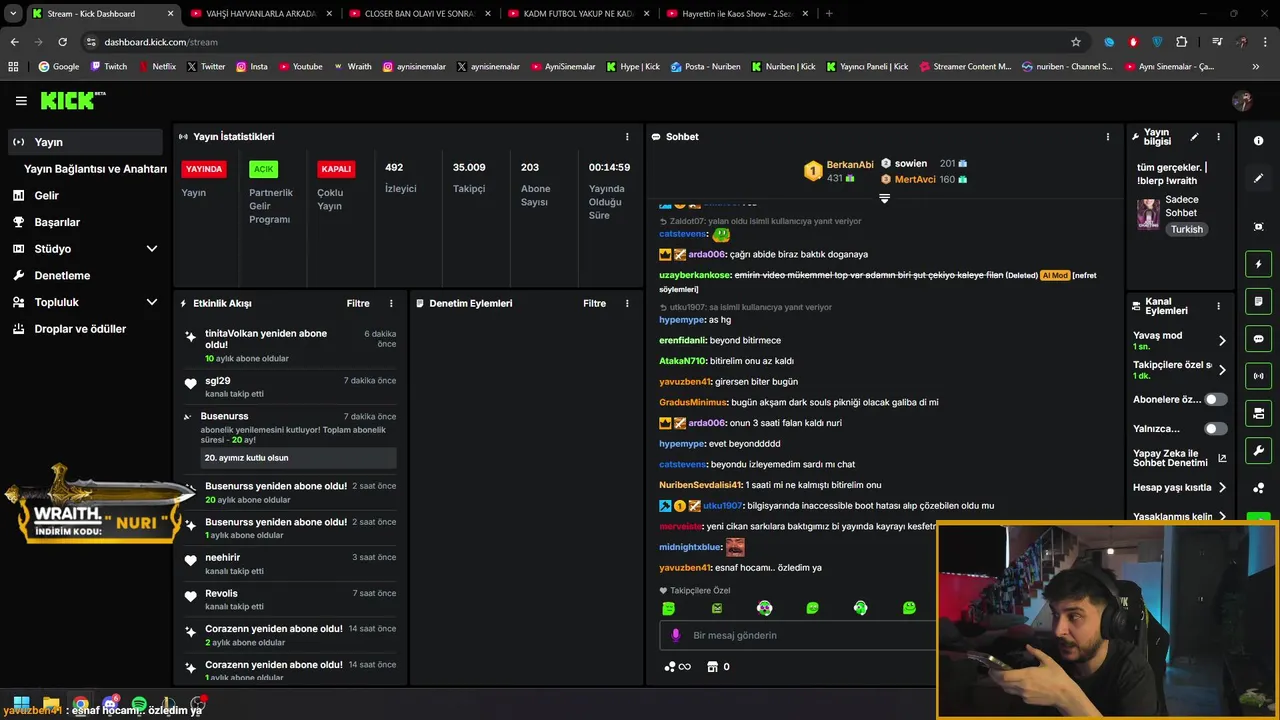Open Takipçilere özel settings chevron
Viewport: 1280px width, 720px height.
pyautogui.click(x=1222, y=370)
